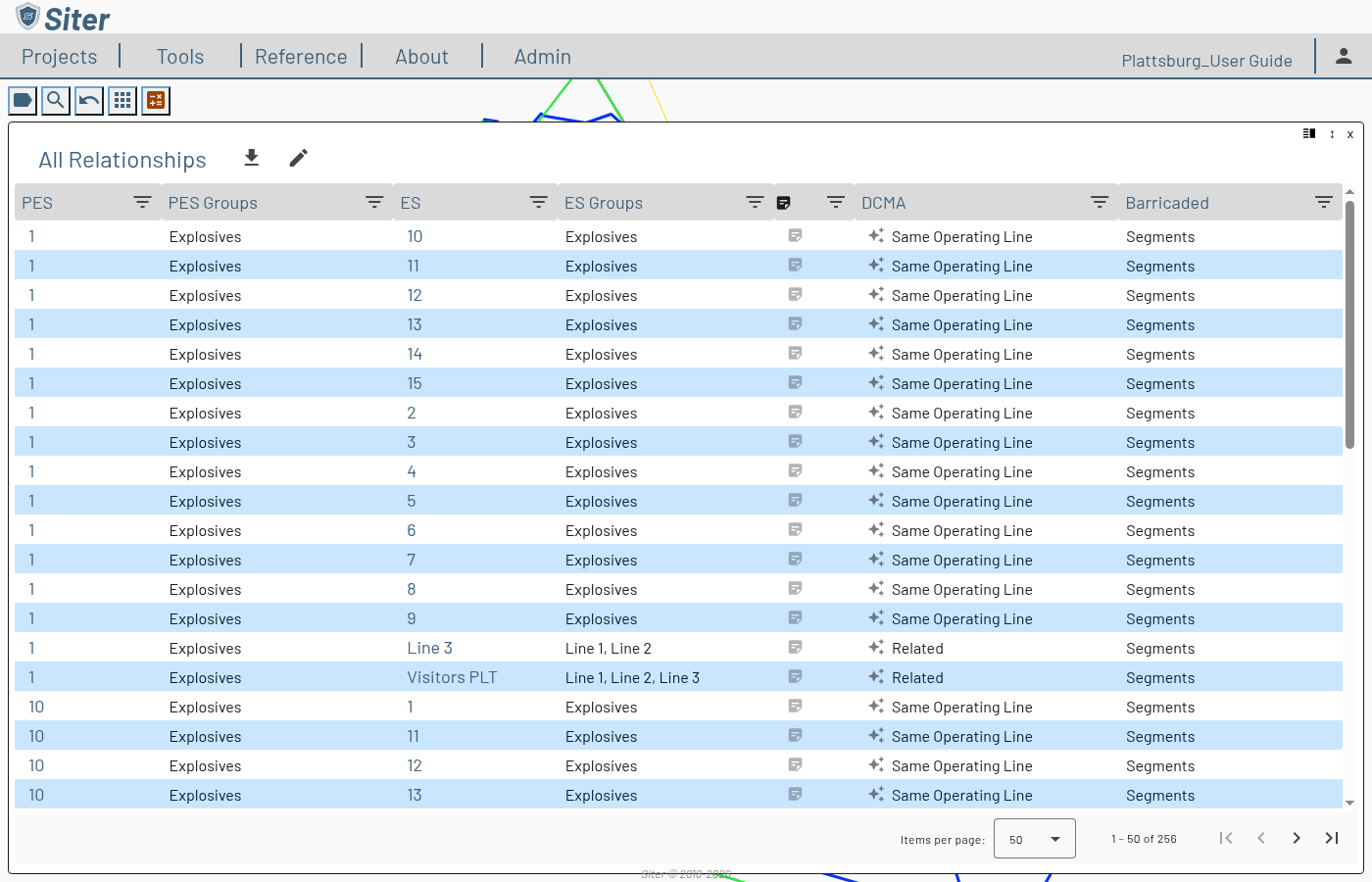
Task: Click the PES column header
Action: click(37, 203)
